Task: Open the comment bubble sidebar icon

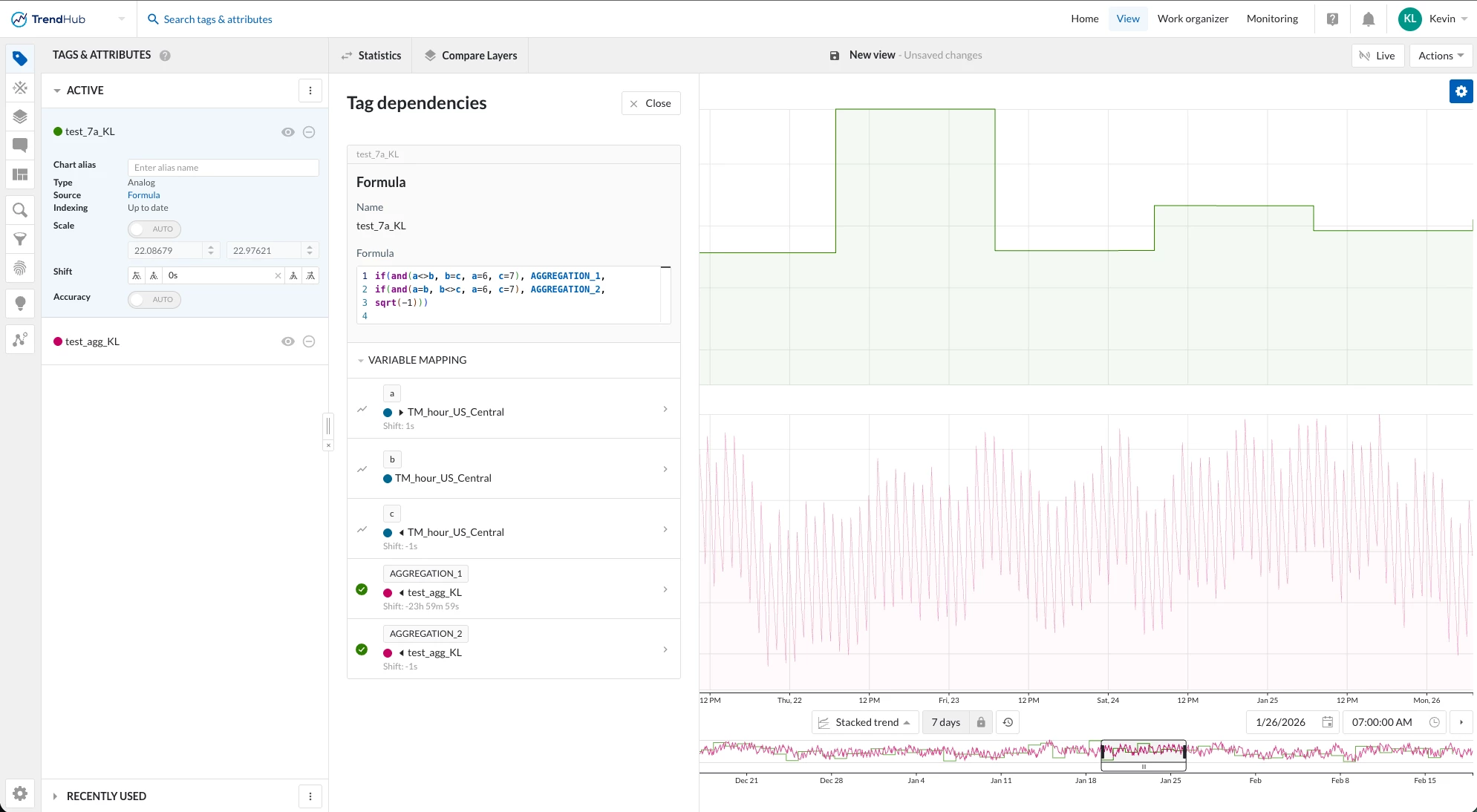Action: (x=20, y=145)
